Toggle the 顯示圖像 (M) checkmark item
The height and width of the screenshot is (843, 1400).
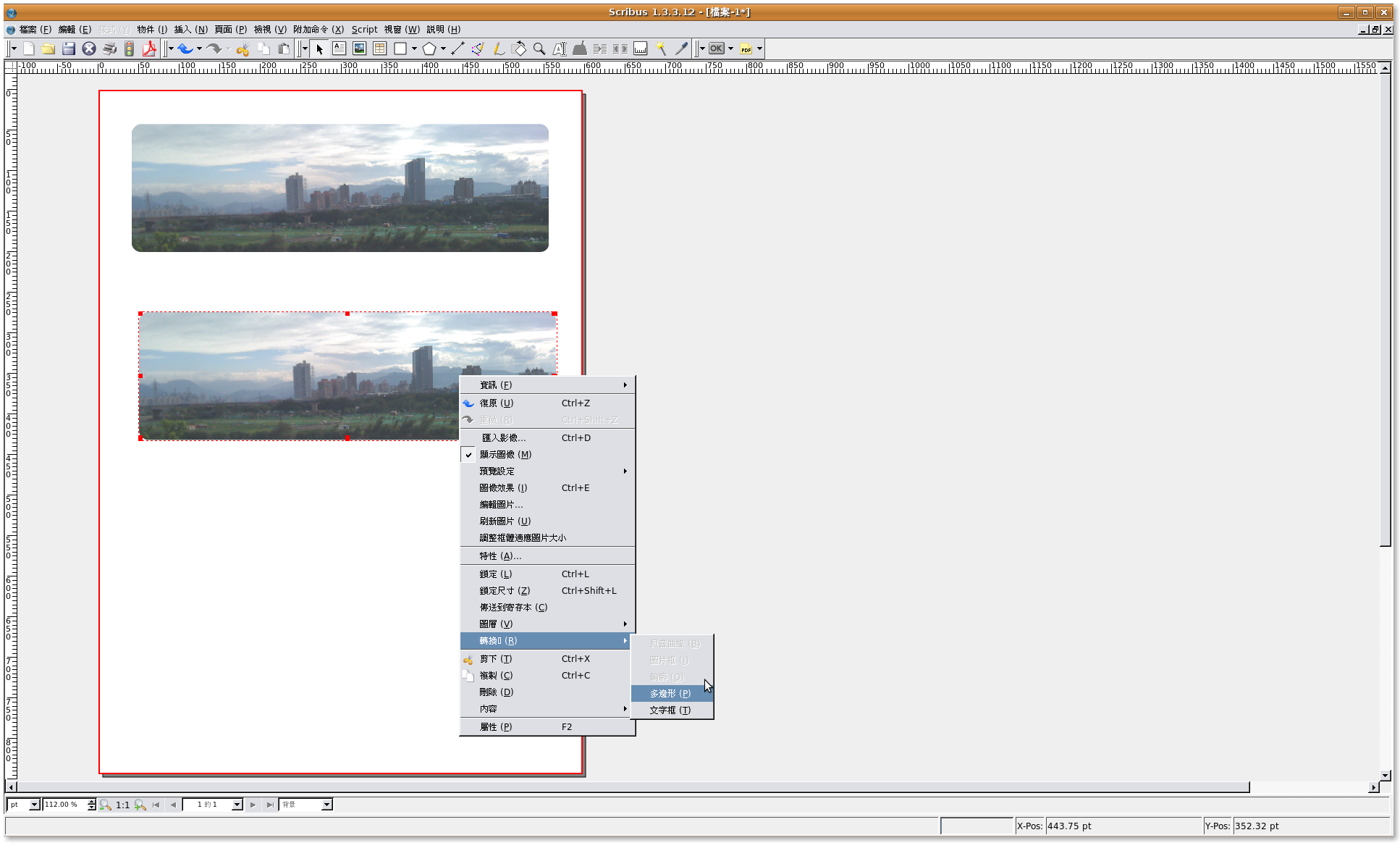pyautogui.click(x=505, y=454)
